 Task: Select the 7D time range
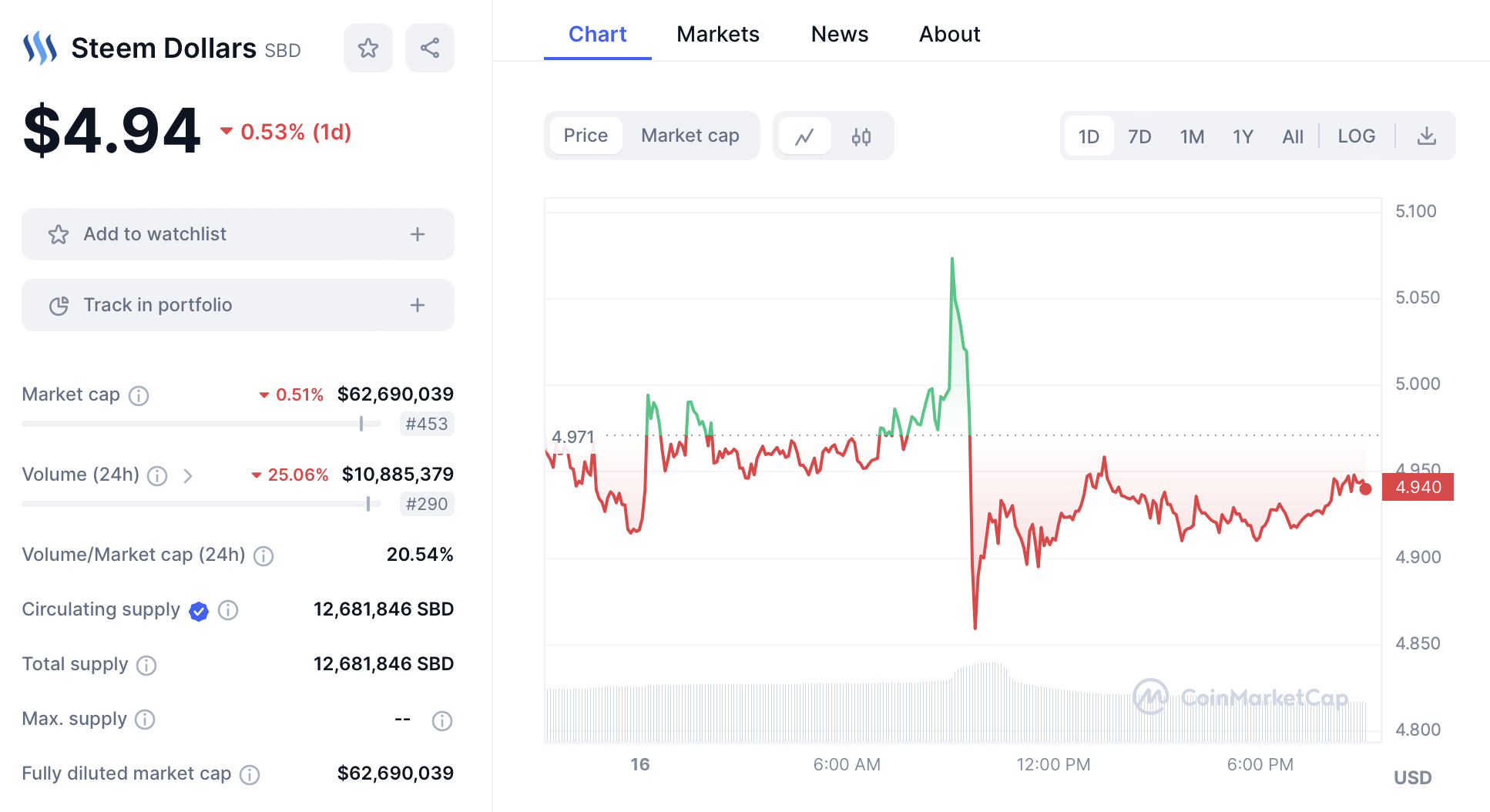point(1139,137)
